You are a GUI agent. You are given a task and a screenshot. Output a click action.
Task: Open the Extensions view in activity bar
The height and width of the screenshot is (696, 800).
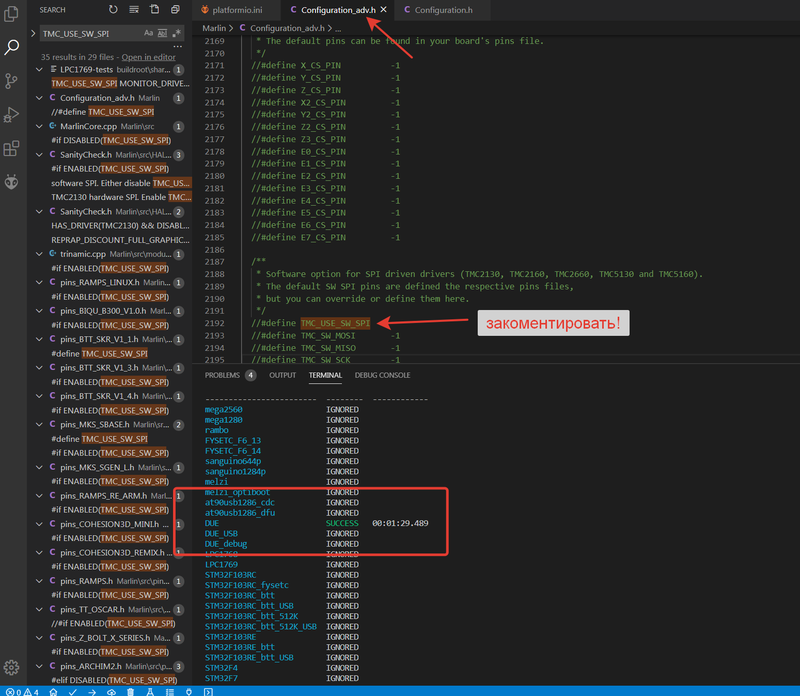(x=12, y=149)
